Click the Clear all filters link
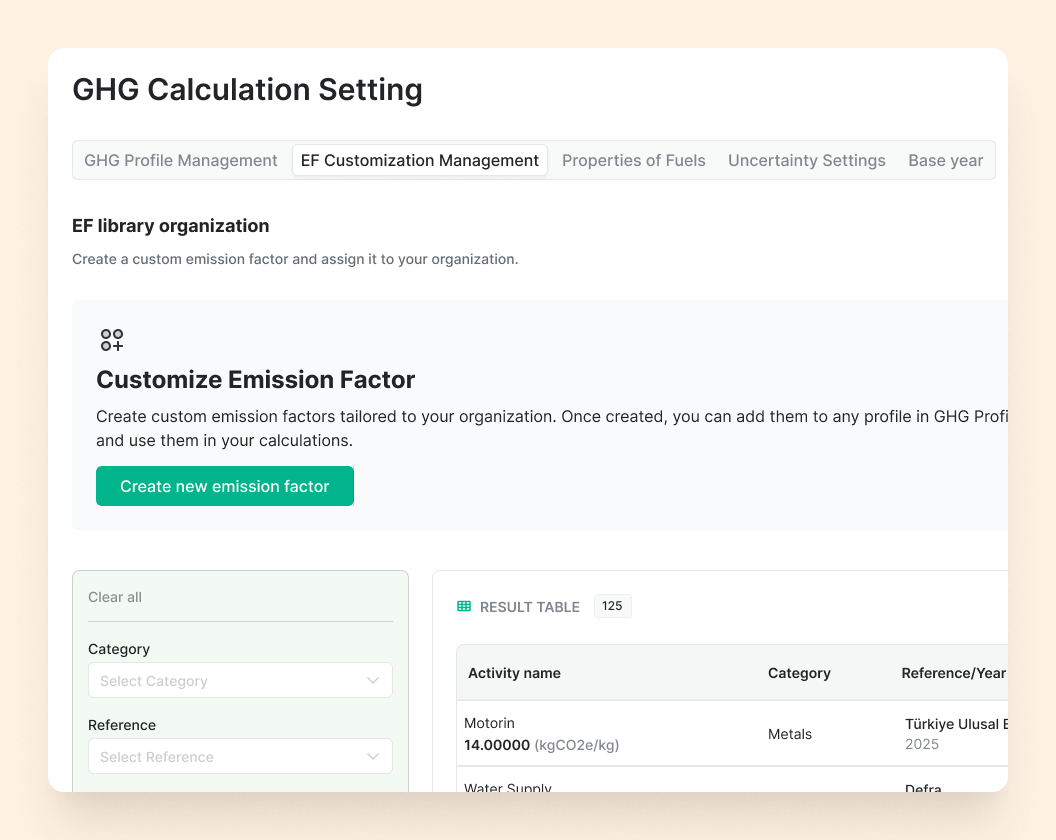 click(x=115, y=597)
